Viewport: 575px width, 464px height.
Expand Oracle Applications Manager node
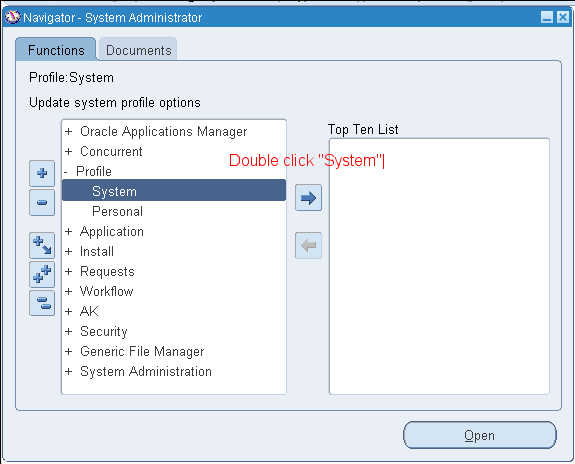click(x=69, y=131)
